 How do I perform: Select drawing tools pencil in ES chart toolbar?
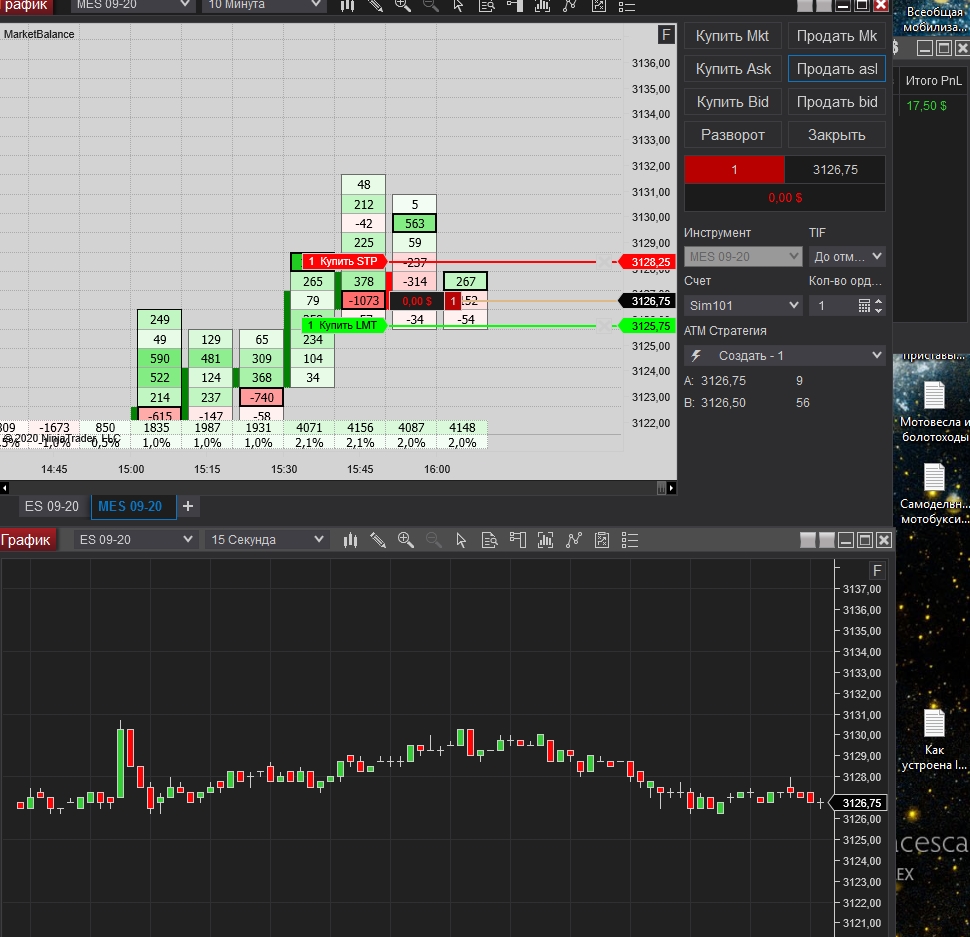(x=378, y=540)
